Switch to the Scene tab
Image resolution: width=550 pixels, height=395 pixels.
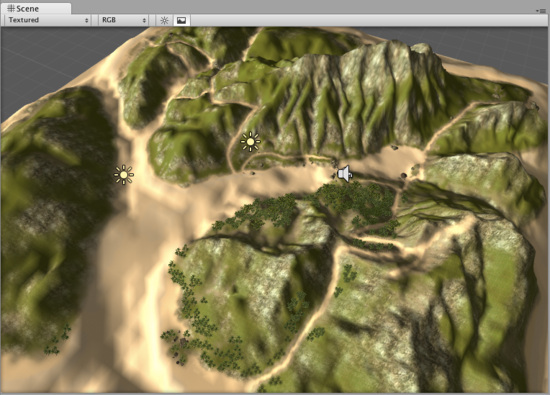[x=35, y=8]
